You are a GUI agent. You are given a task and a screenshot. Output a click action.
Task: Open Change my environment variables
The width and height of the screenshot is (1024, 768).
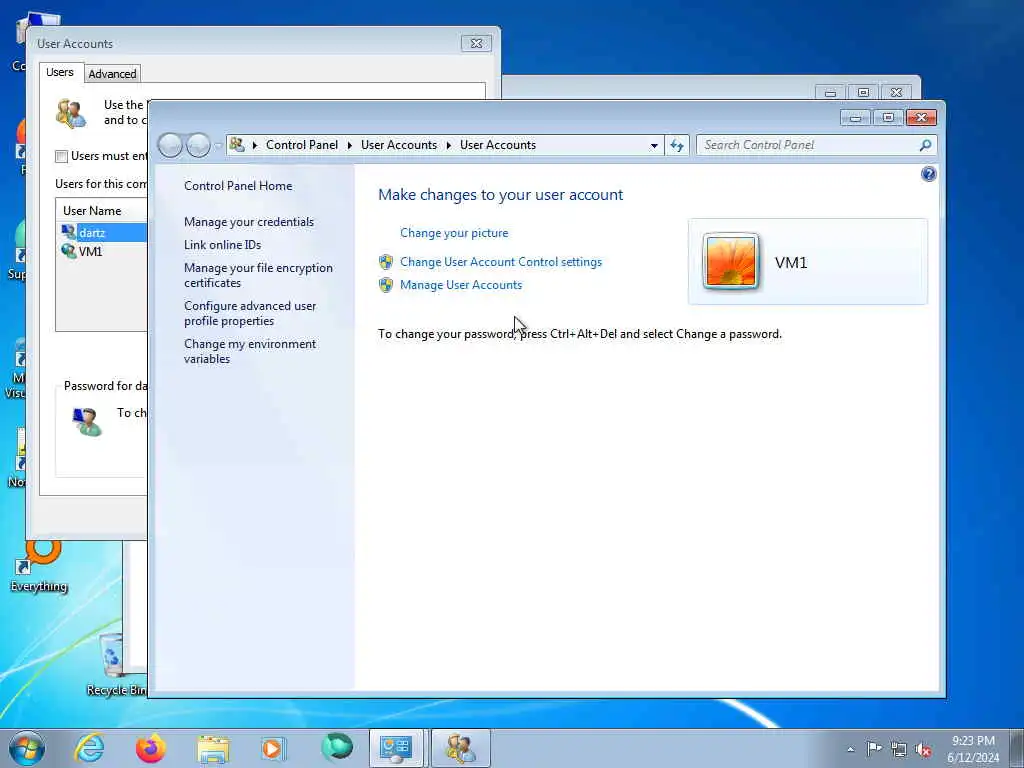249,351
